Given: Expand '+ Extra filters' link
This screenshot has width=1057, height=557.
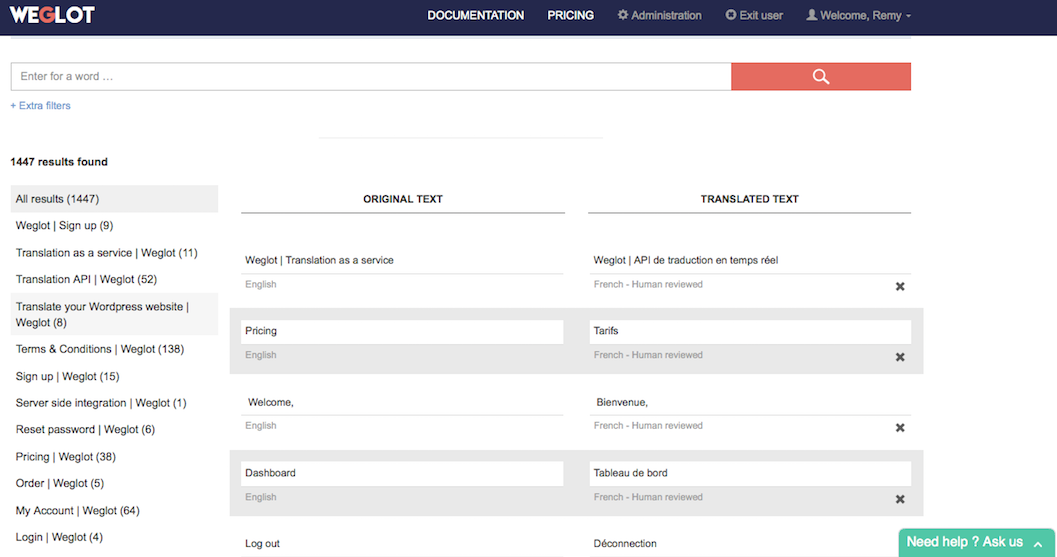Looking at the screenshot, I should point(40,106).
